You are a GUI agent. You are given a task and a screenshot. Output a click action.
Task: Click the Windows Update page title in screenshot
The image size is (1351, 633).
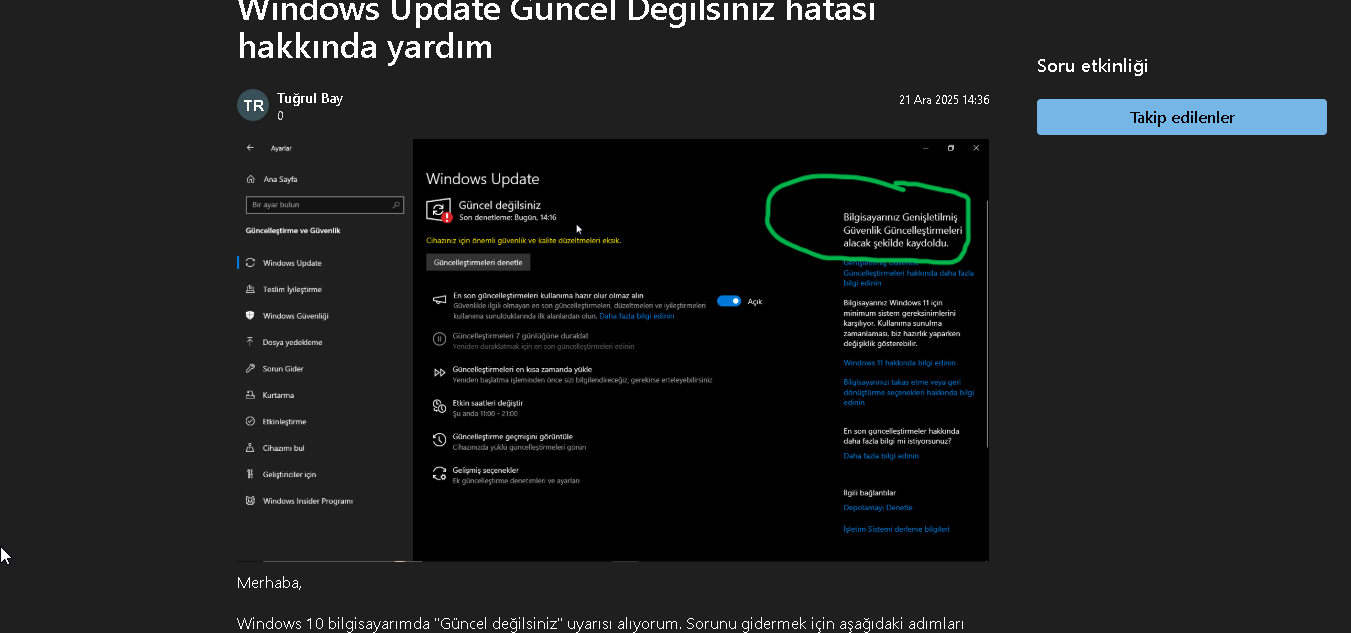click(482, 179)
